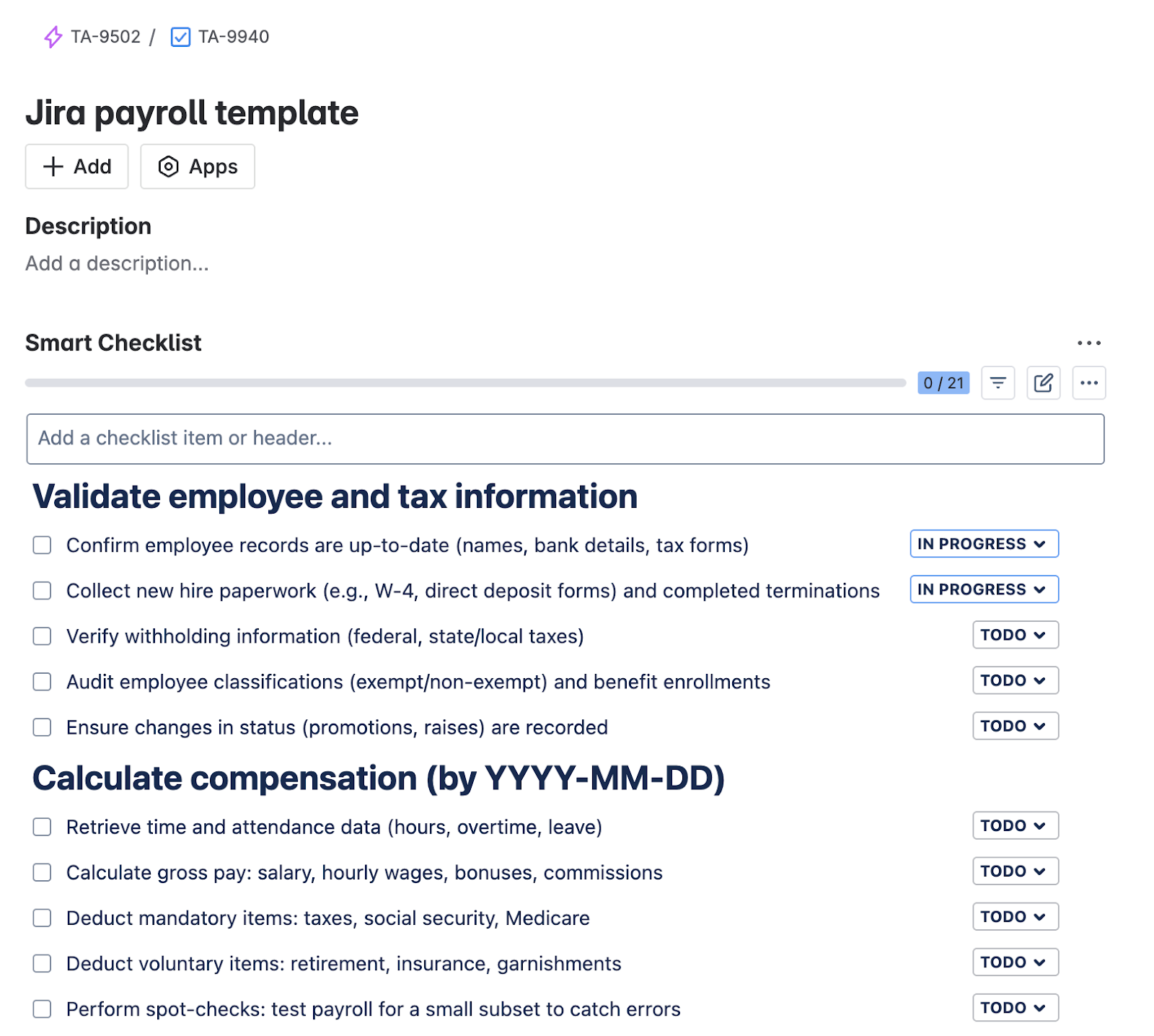Open the Smart Checklist section more-options menu

click(1089, 343)
